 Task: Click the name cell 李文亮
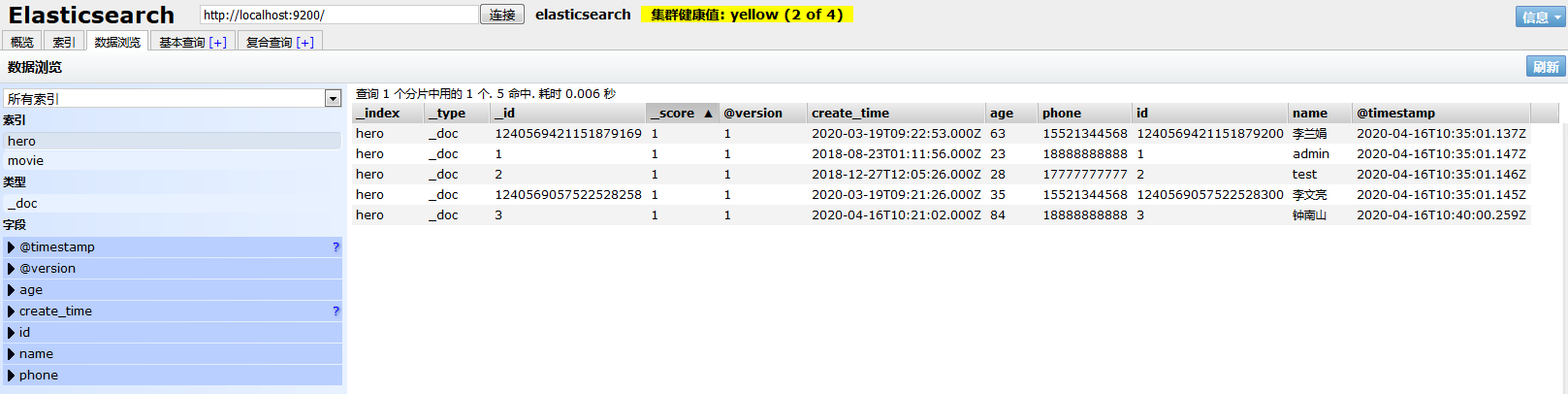point(1310,195)
